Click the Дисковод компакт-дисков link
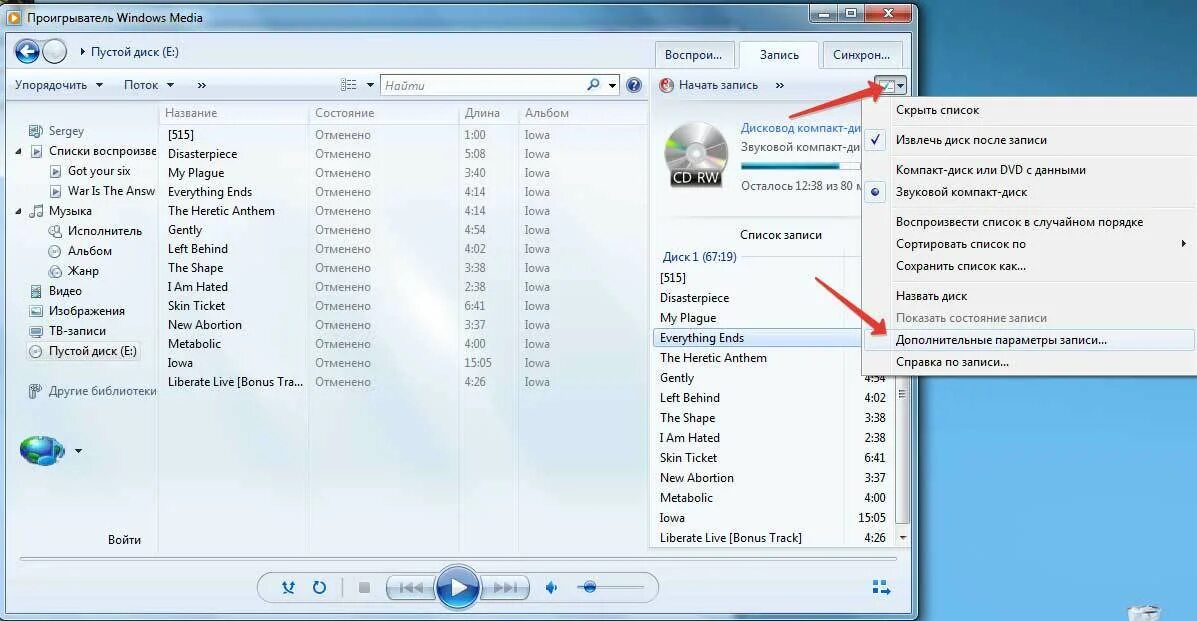 pos(800,128)
